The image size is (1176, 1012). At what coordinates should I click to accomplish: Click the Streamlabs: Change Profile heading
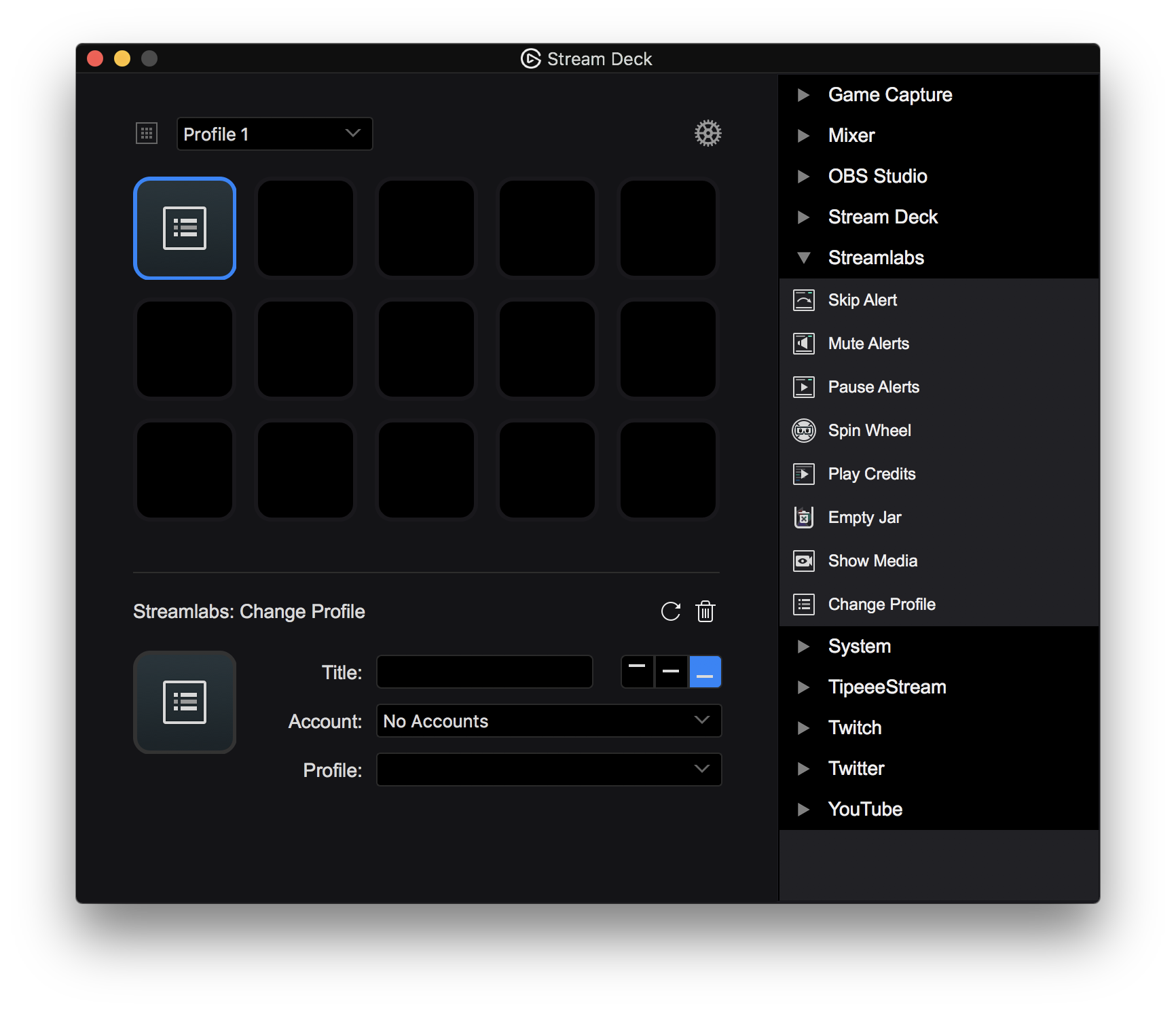[249, 611]
